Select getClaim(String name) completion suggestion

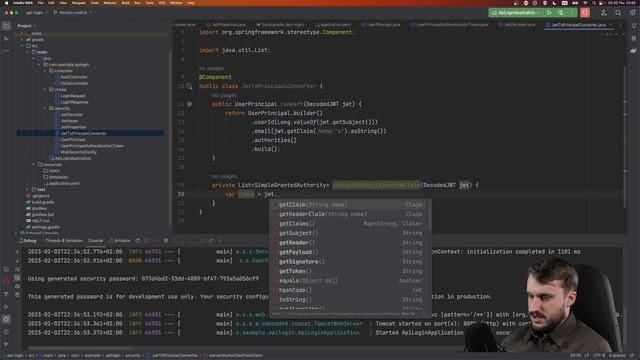coord(349,205)
